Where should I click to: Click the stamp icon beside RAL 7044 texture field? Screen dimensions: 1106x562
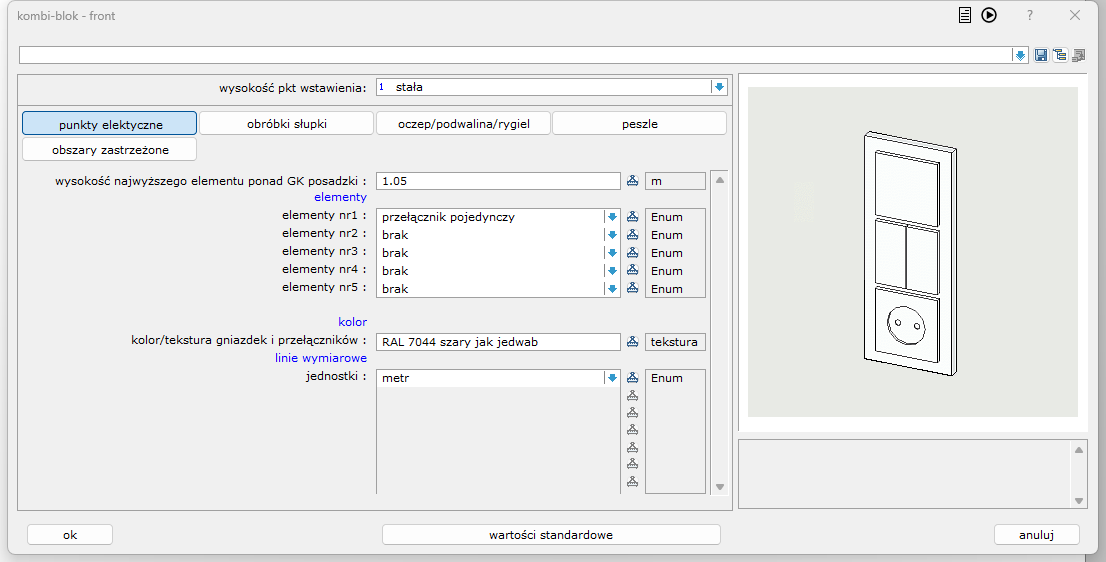[x=632, y=342]
